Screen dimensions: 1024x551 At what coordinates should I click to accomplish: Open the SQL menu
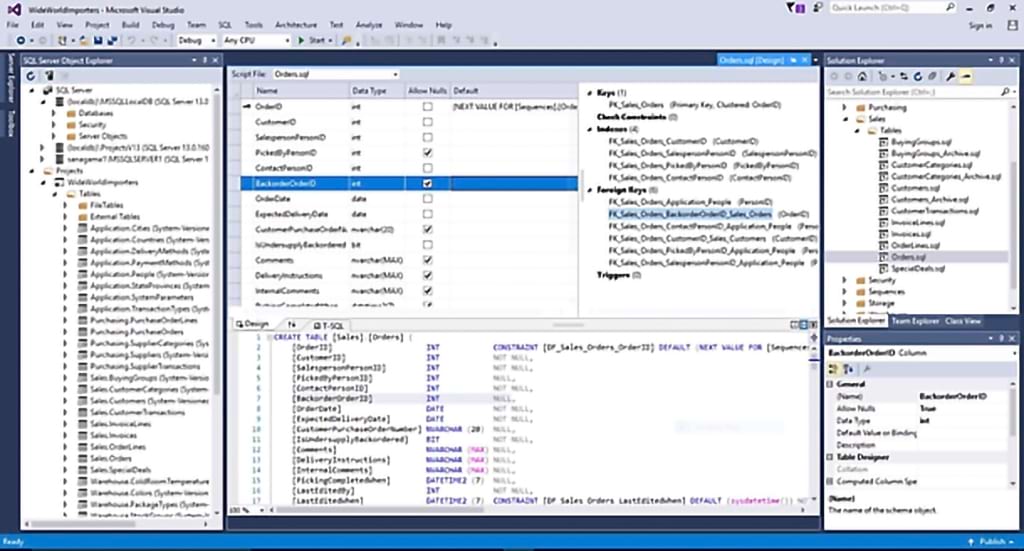point(225,25)
